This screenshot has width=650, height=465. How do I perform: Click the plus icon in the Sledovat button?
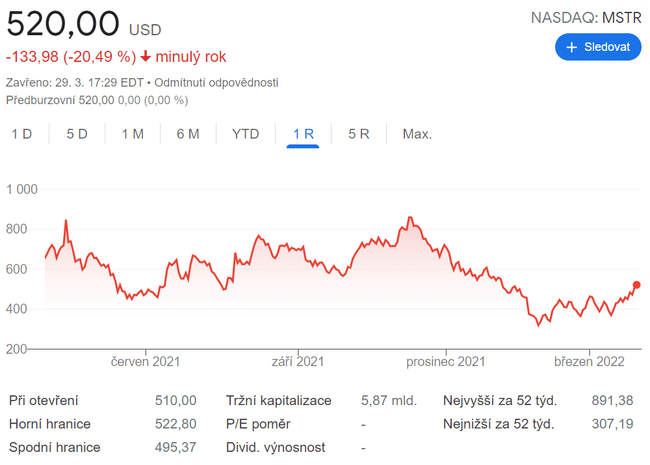572,47
